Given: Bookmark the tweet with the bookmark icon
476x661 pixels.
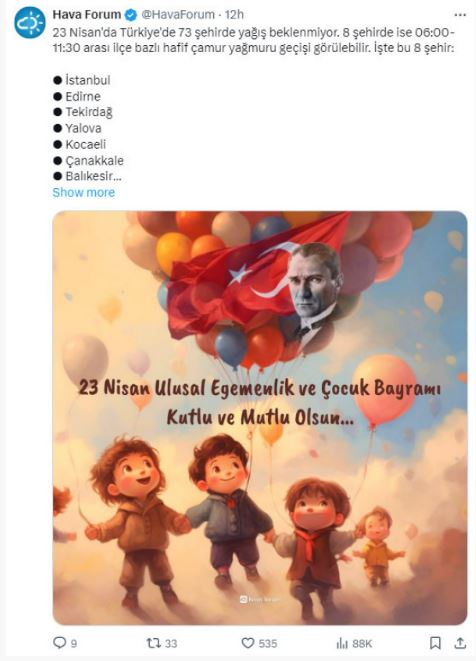Looking at the screenshot, I should (435, 643).
